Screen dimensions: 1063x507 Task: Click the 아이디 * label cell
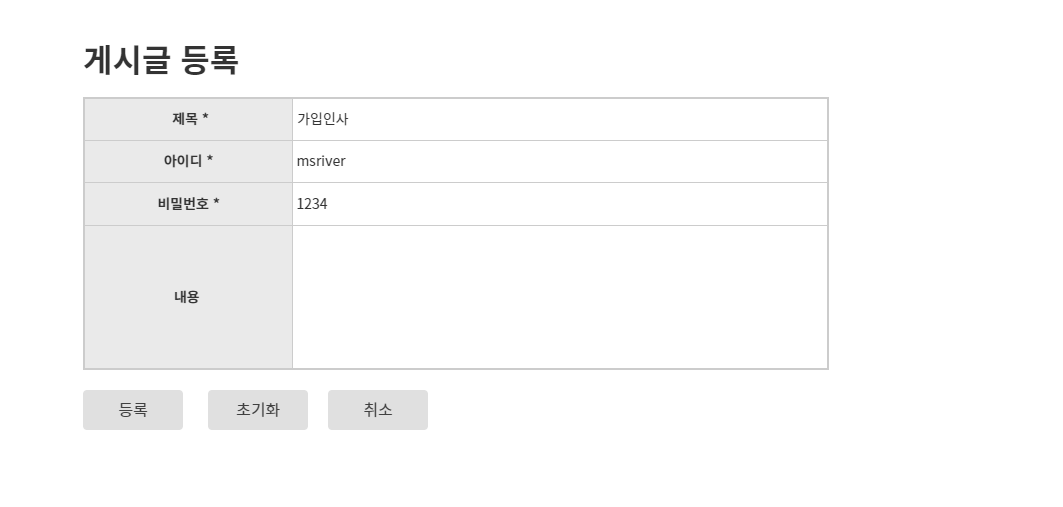188,161
